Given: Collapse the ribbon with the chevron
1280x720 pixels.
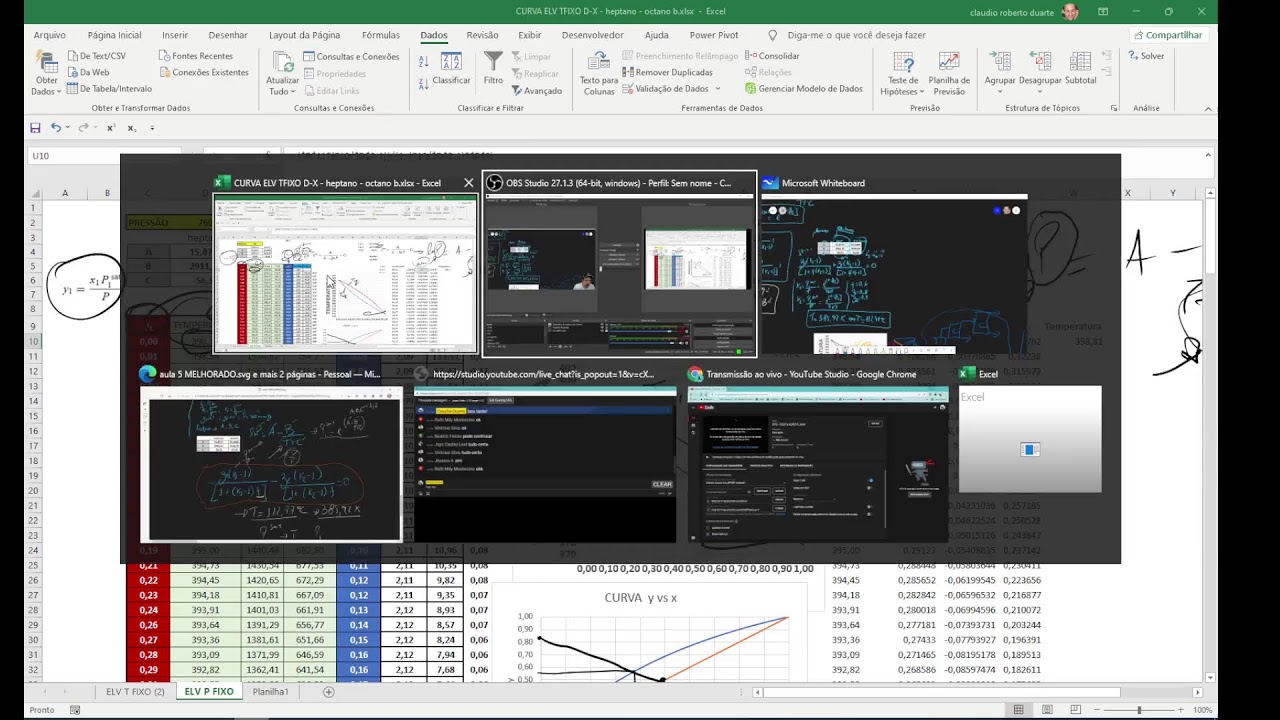Looking at the screenshot, I should [1209, 108].
